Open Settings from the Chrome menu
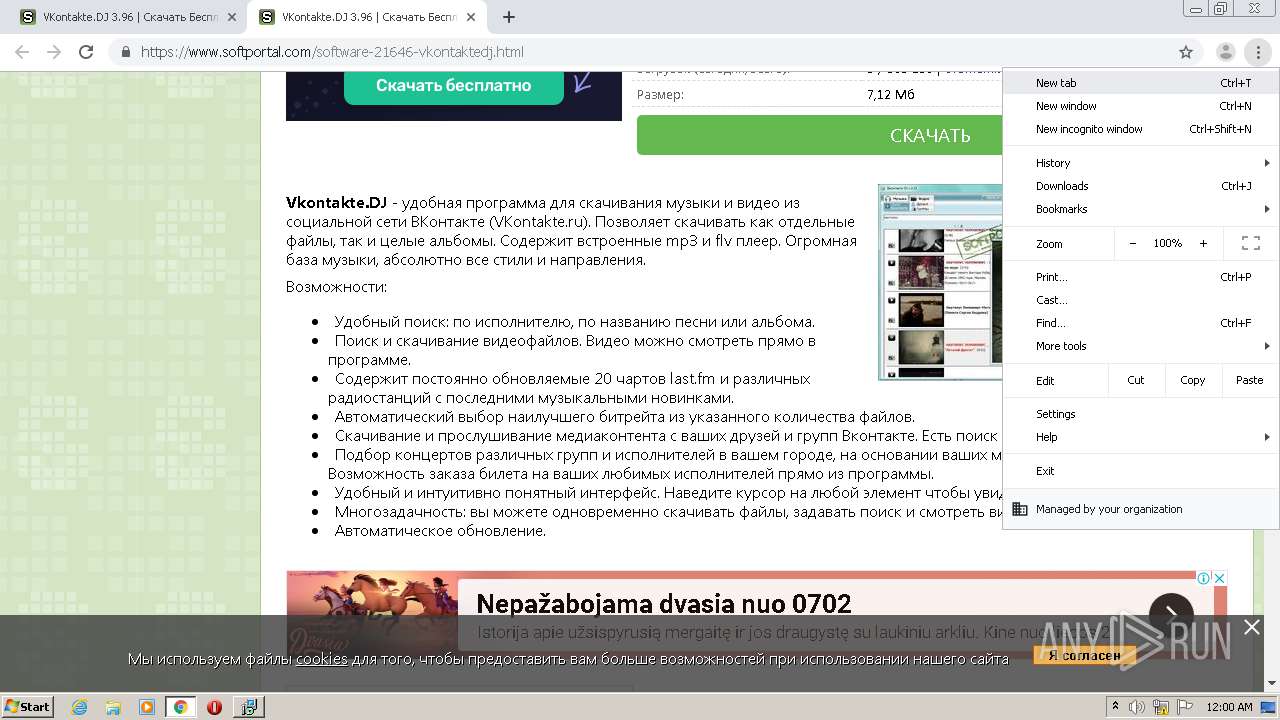The width and height of the screenshot is (1280, 720). (1140, 414)
